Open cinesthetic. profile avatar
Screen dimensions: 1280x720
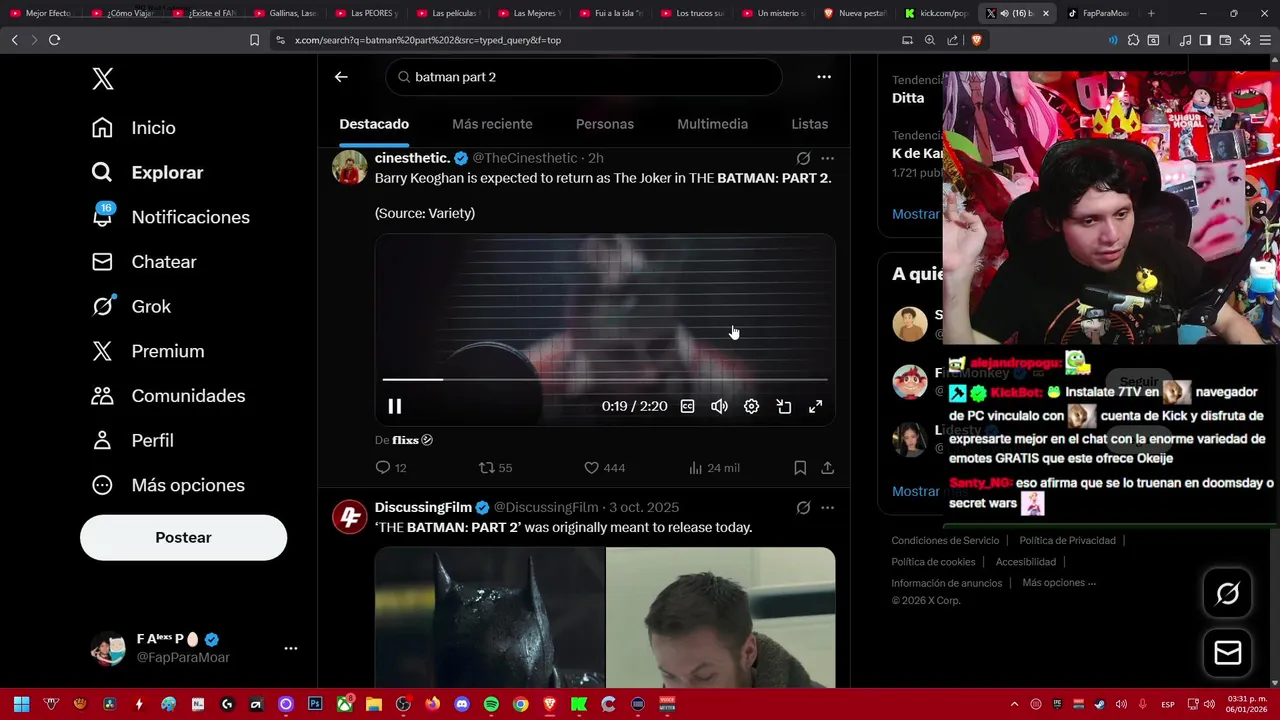point(350,167)
